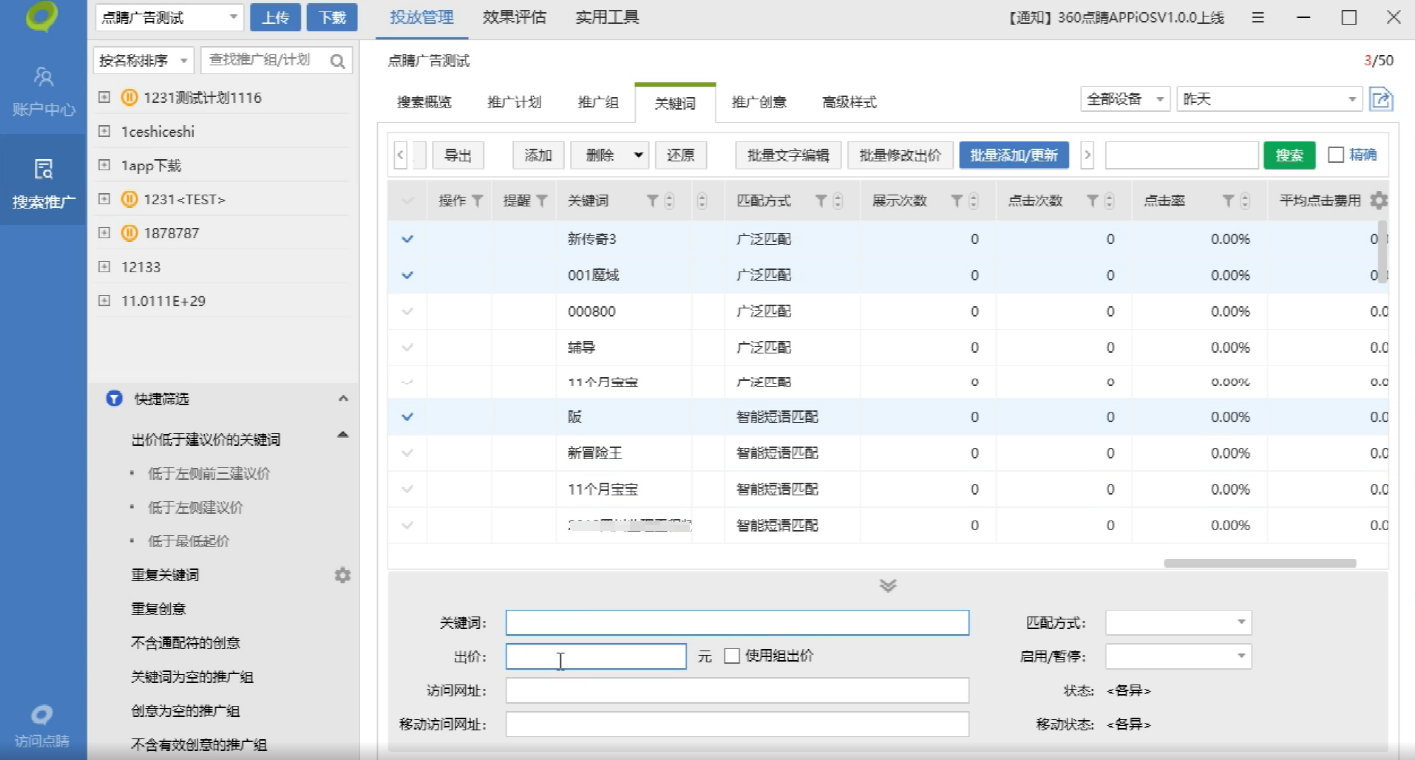Open the 匹配方式 dropdown in edit panel
1415x760 pixels.
pyautogui.click(x=1178, y=623)
